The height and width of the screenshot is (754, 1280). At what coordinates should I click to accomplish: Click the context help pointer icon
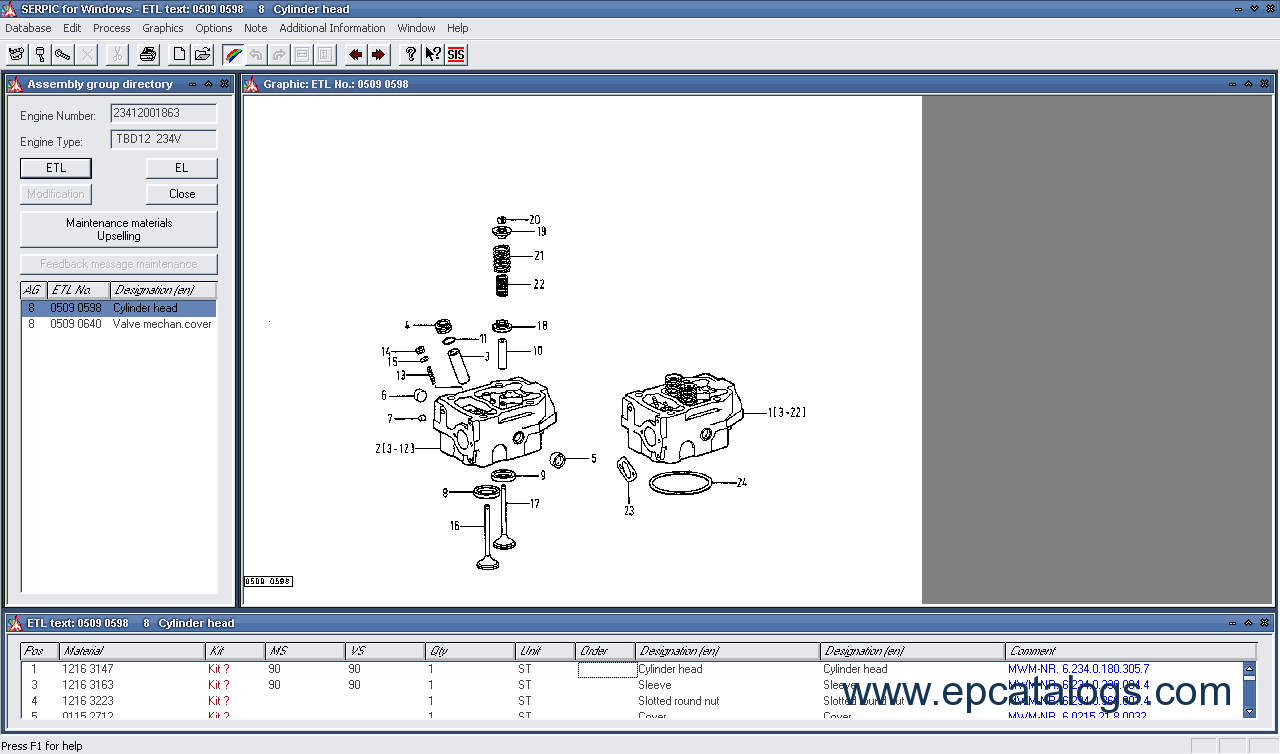[x=433, y=54]
